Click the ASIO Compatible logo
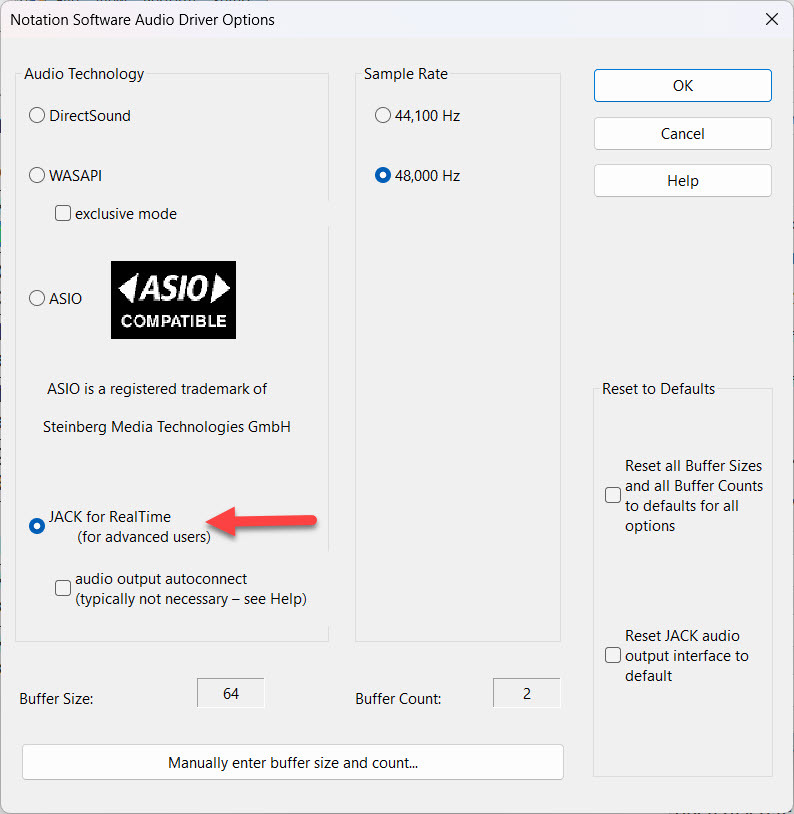Screen dimensions: 794x814 (173, 299)
